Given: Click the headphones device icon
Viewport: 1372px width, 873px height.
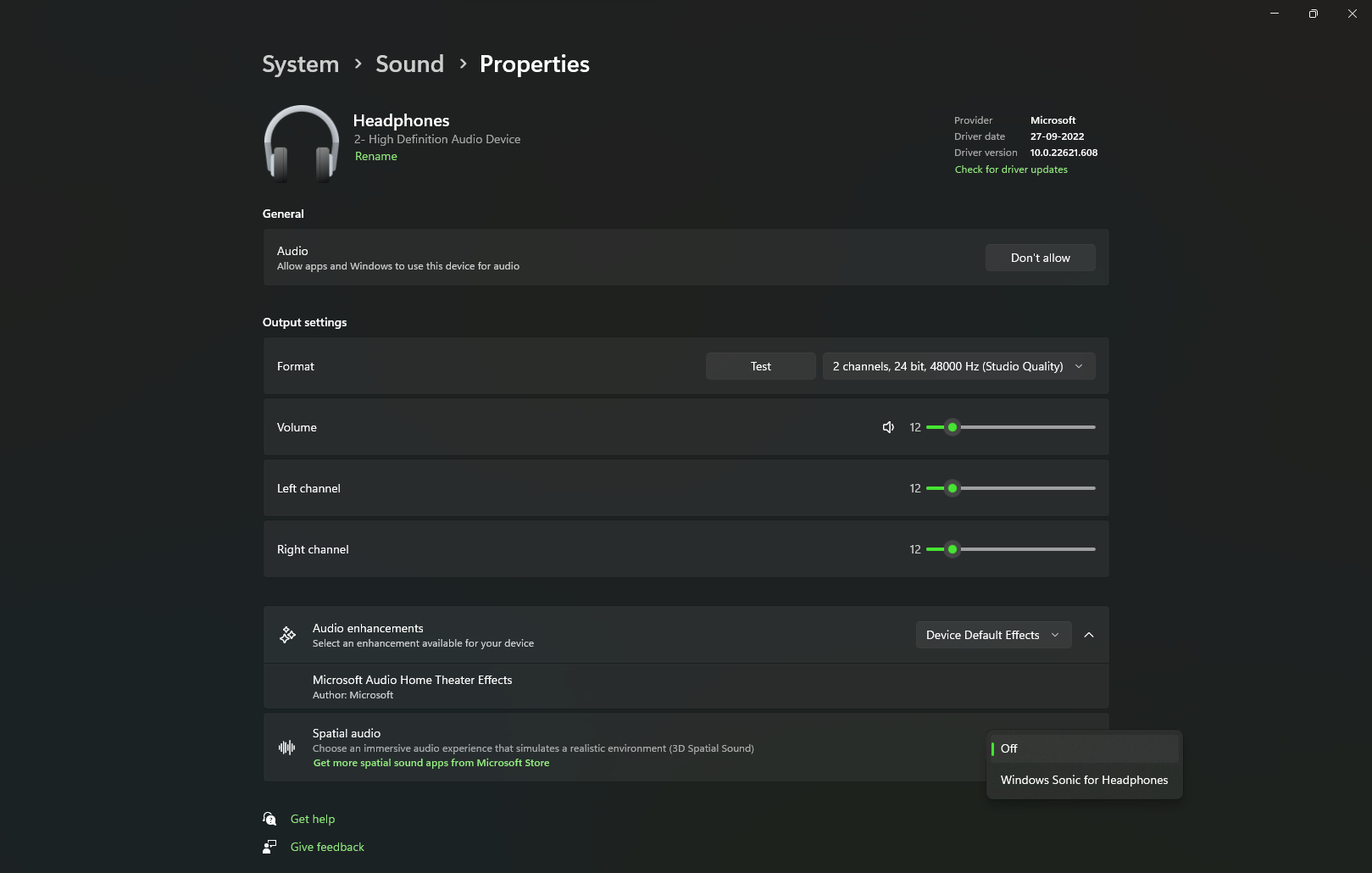Looking at the screenshot, I should [x=301, y=142].
